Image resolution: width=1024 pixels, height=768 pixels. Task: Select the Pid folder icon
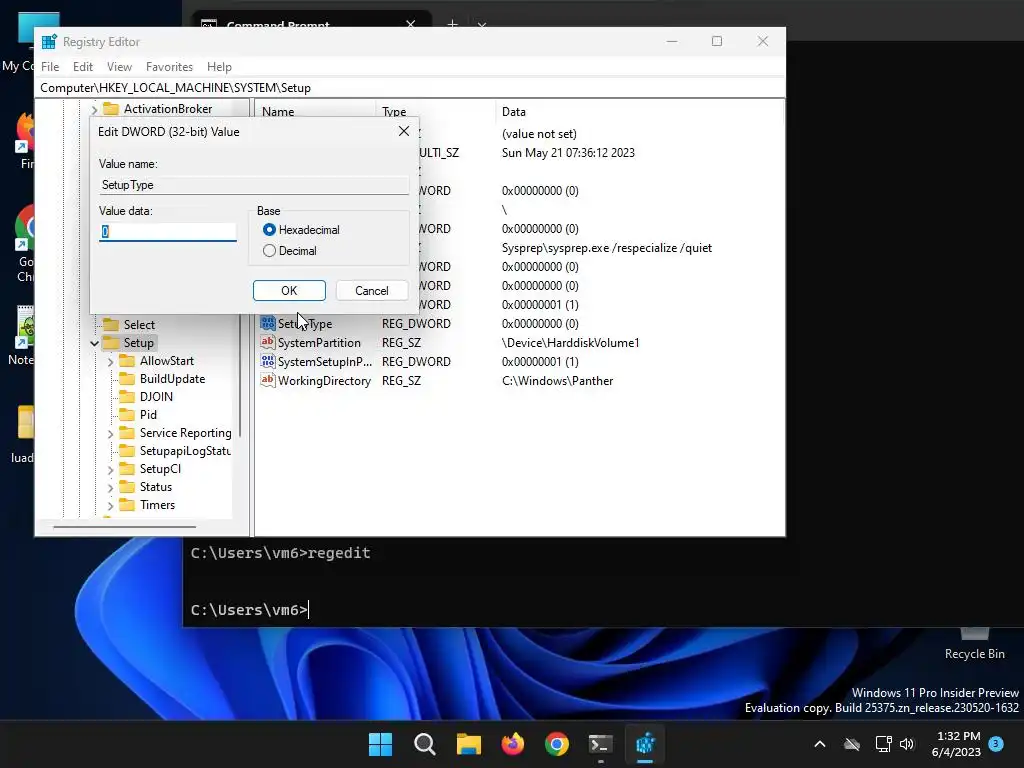pyautogui.click(x=127, y=415)
